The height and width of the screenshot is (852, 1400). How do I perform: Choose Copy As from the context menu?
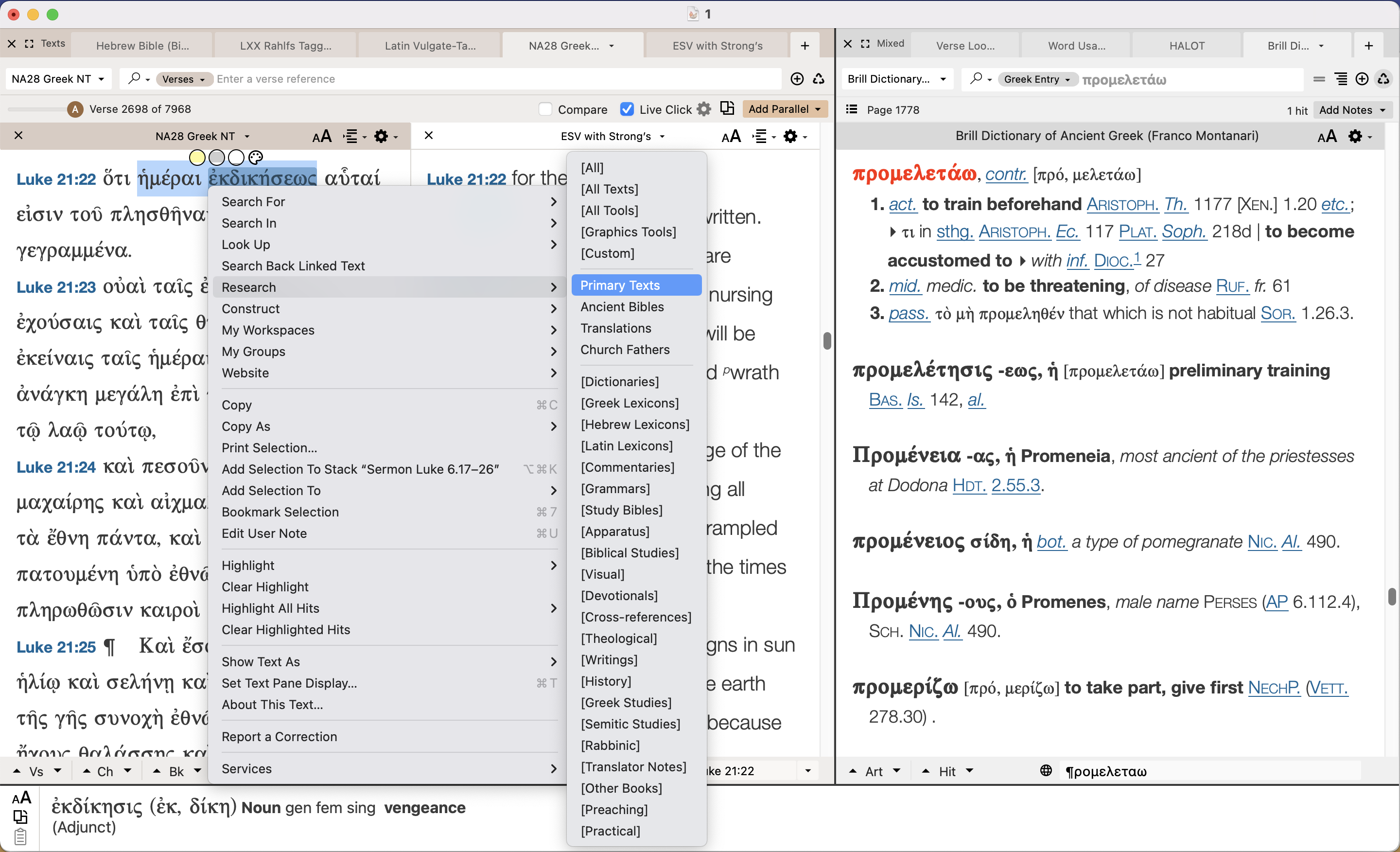(x=246, y=426)
